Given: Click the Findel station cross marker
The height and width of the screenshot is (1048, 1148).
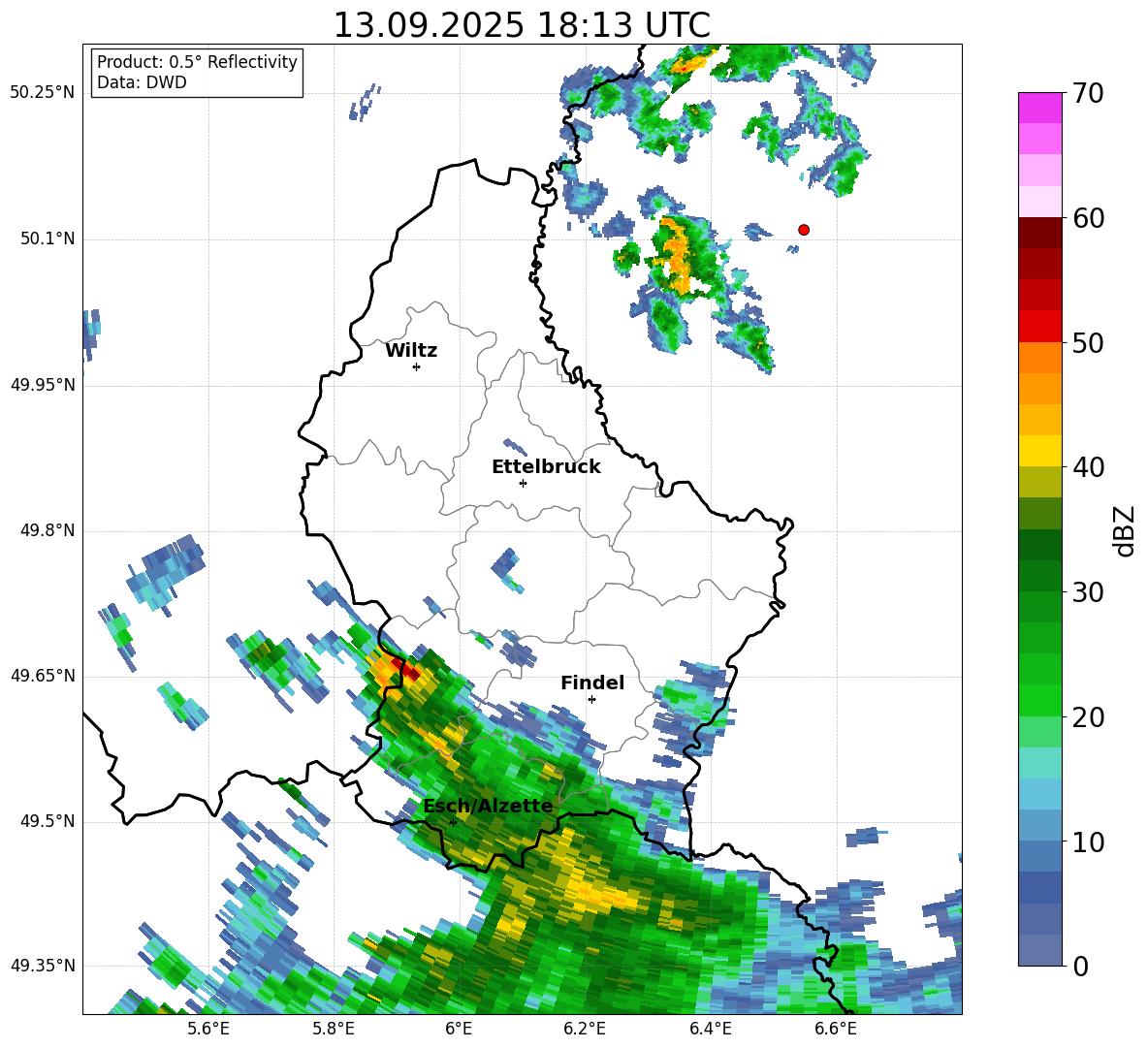Looking at the screenshot, I should click(x=591, y=700).
